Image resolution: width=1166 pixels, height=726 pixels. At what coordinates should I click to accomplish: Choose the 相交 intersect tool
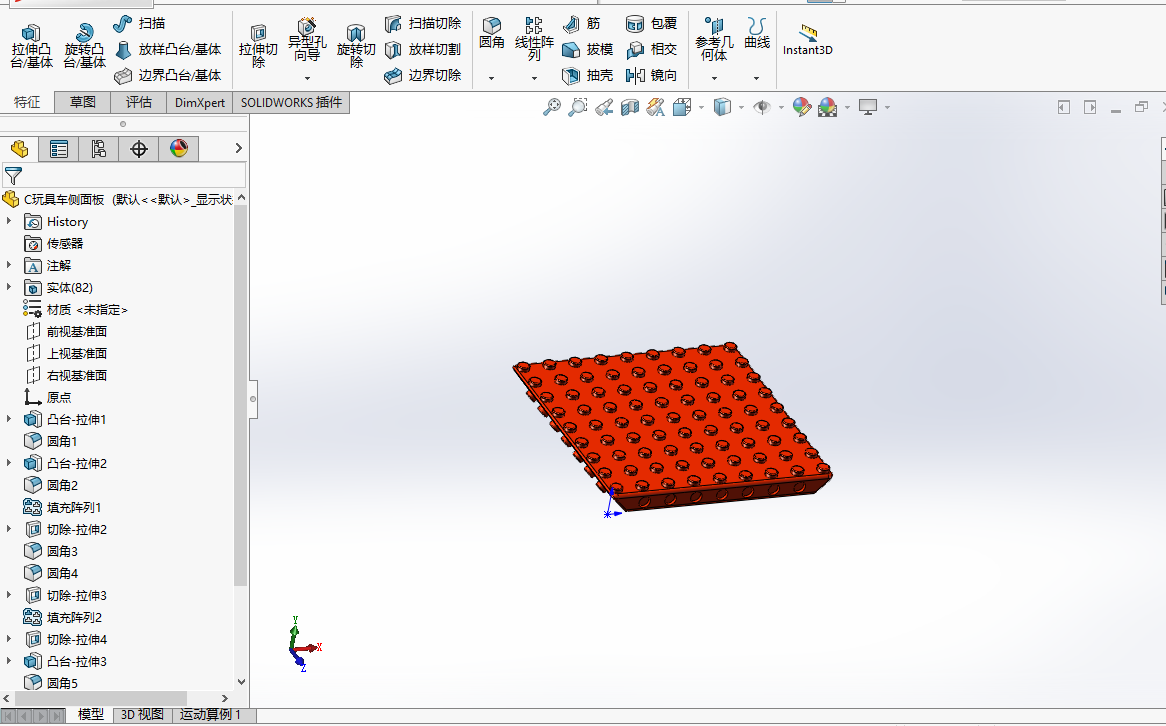click(x=651, y=49)
